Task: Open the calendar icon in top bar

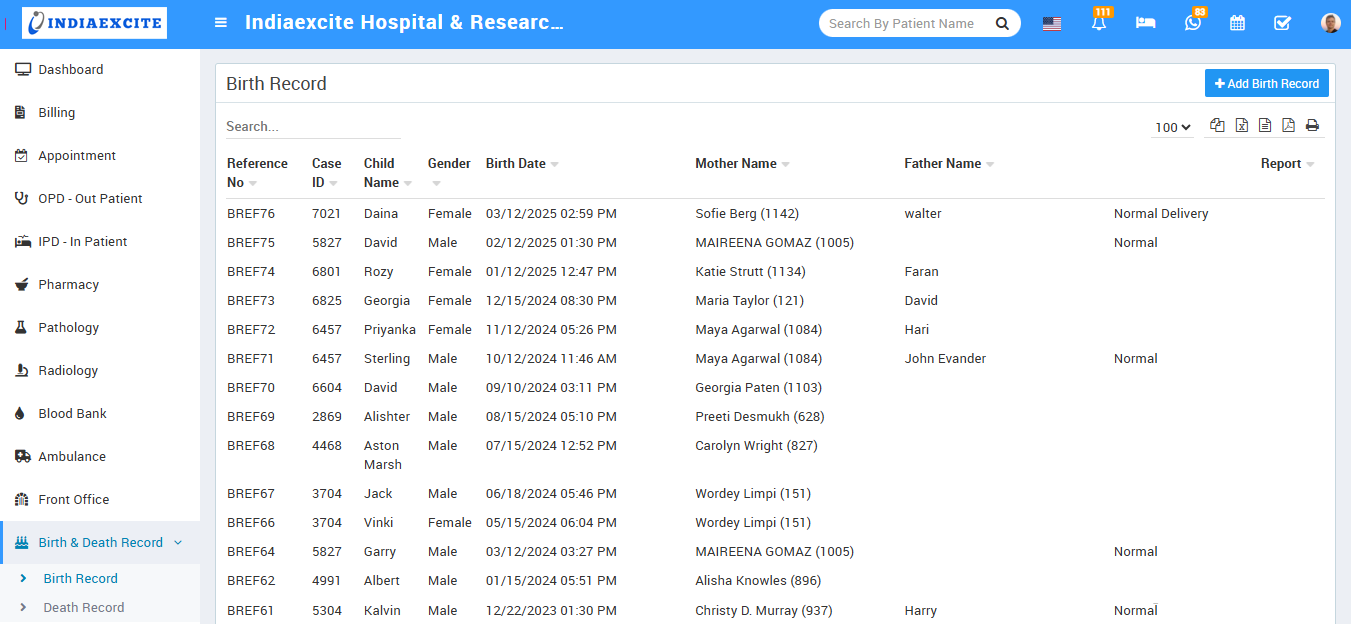Action: coord(1237,23)
